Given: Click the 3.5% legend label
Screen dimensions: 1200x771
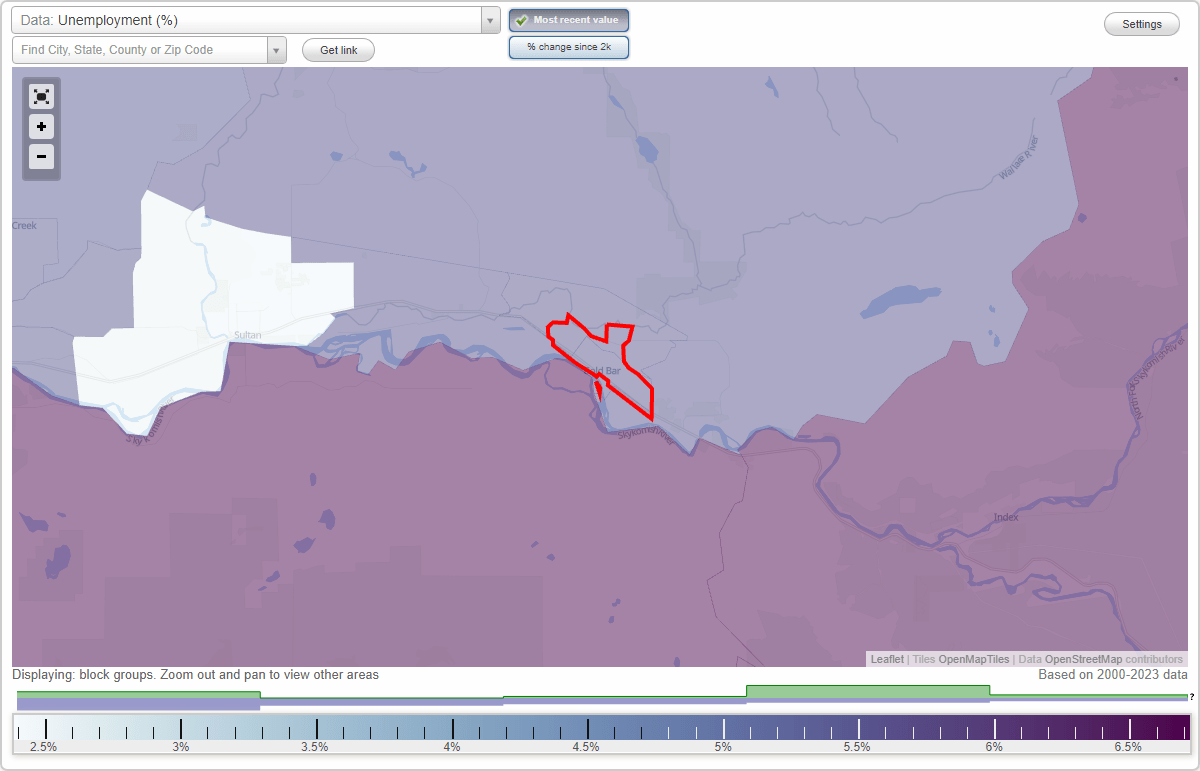Looking at the screenshot, I should tap(315, 746).
